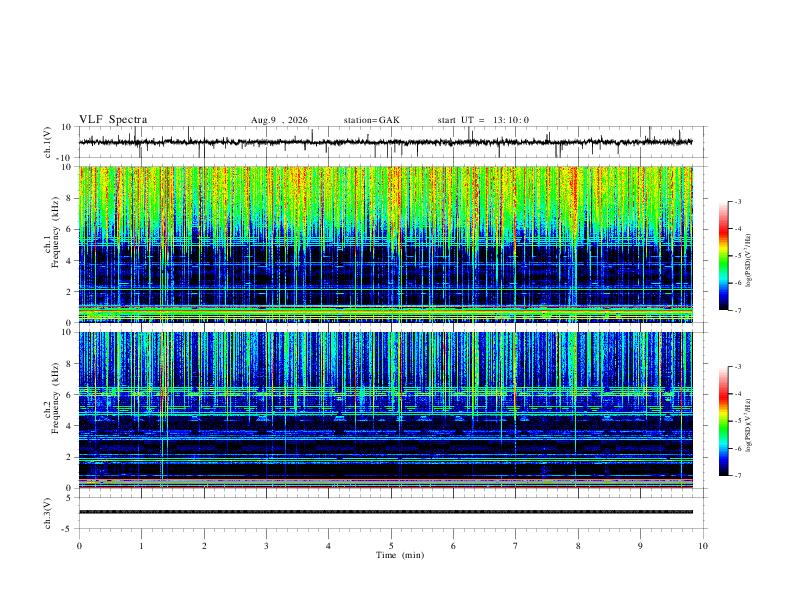Click the ch.1 spectrogram panel
Image resolution: width=792 pixels, height=612 pixels.
(x=386, y=244)
